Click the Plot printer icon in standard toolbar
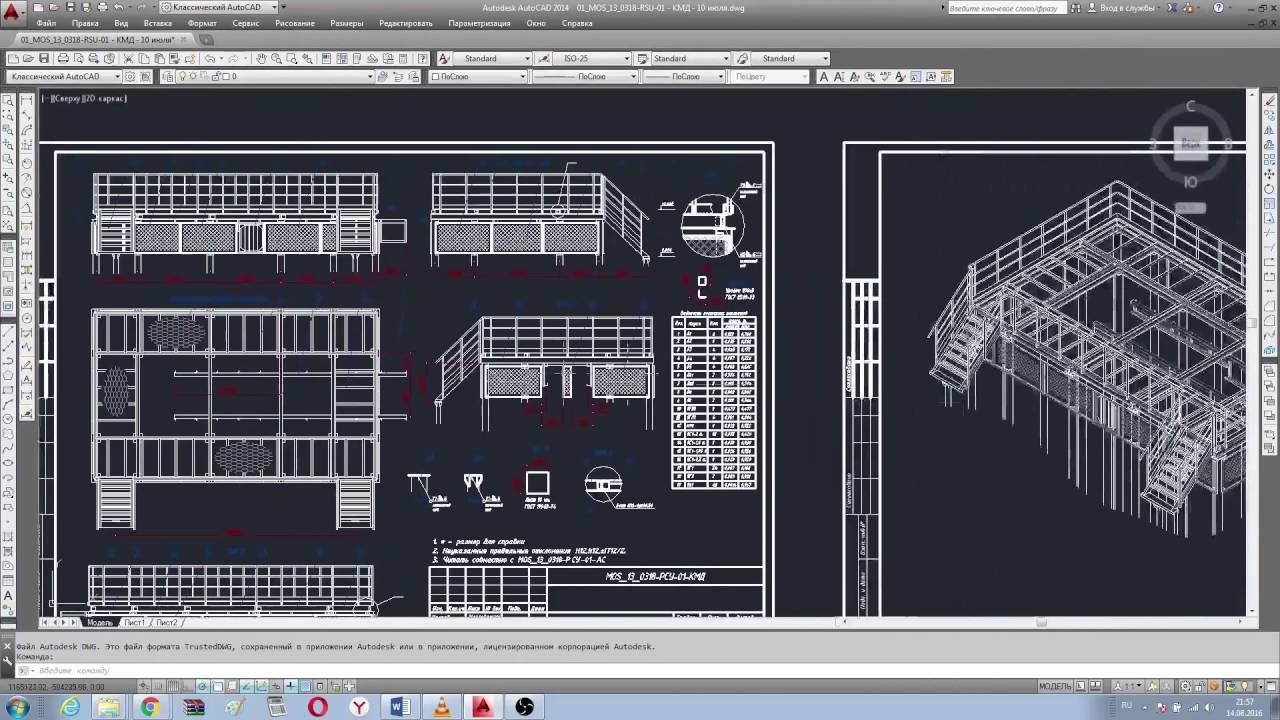Screen dimensions: 1280x720 (x=63, y=59)
